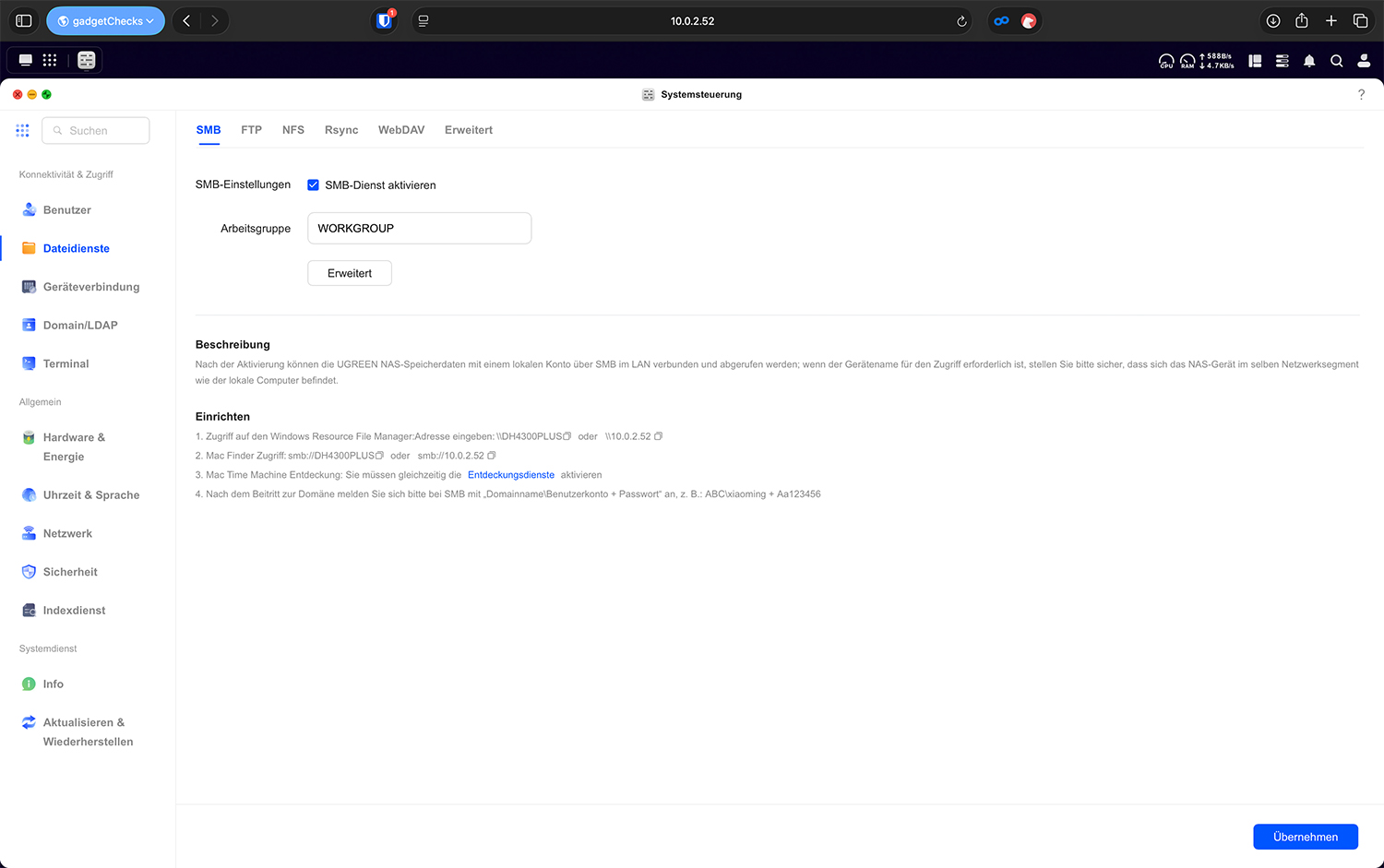
Task: Click the notification bell icon
Action: pyautogui.click(x=1308, y=61)
